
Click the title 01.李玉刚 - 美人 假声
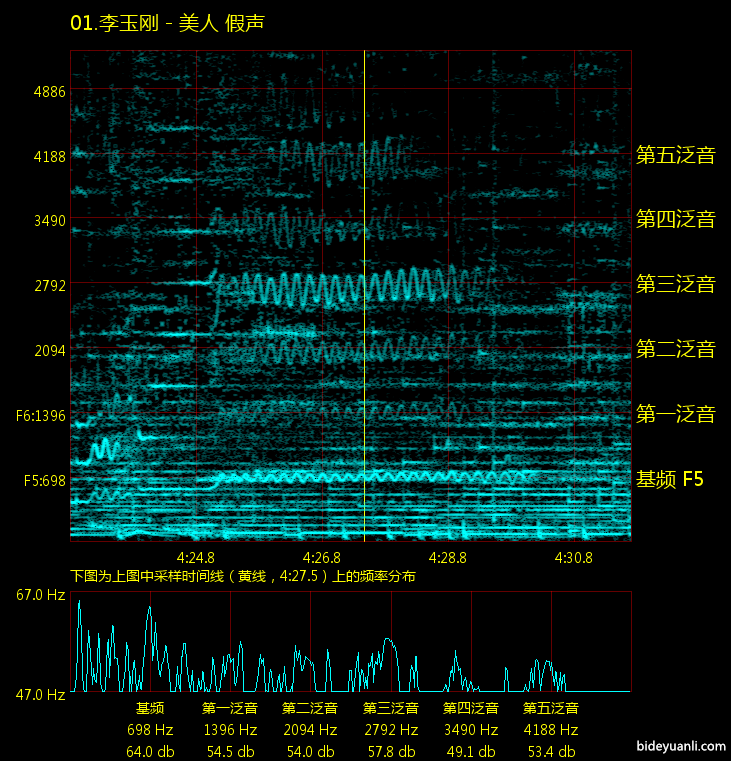167,23
